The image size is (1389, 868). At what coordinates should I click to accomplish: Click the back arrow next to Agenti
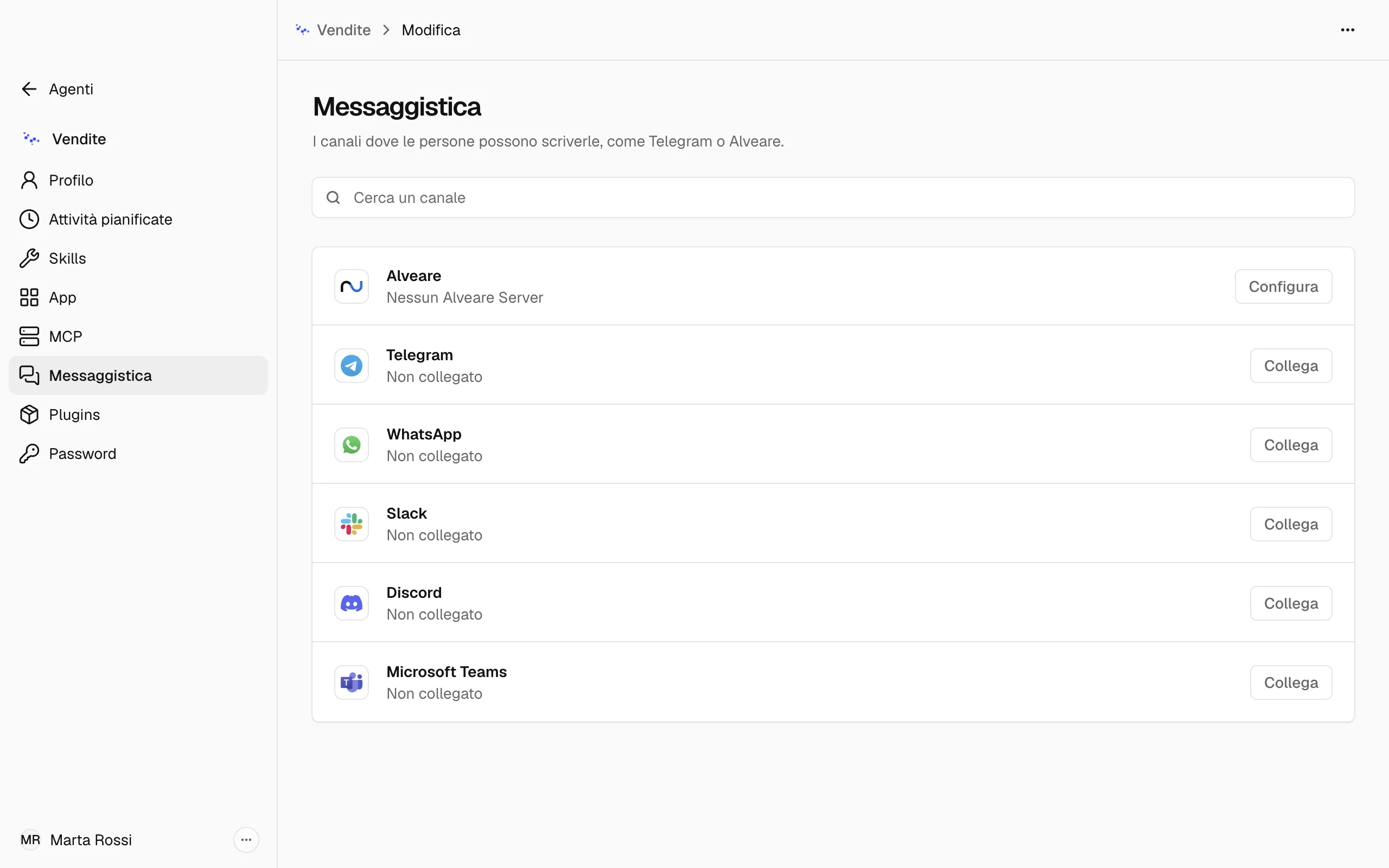(x=29, y=89)
